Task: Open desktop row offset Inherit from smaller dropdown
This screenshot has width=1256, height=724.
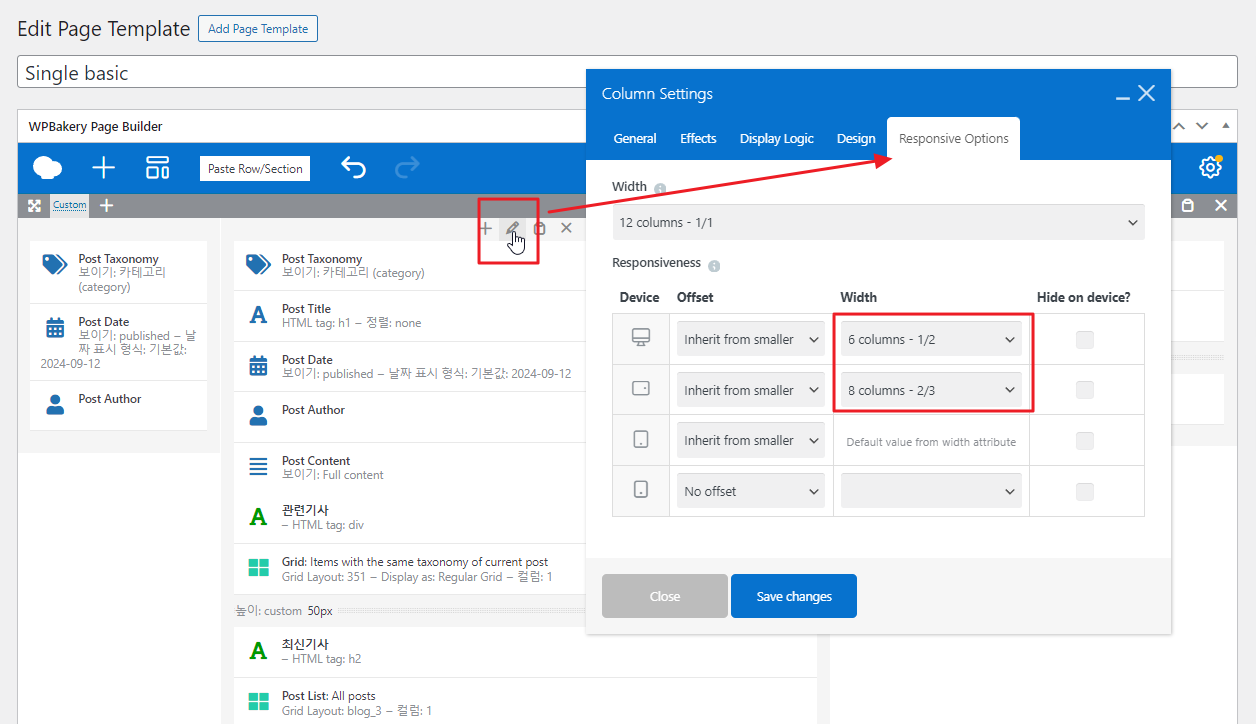Action: 751,339
